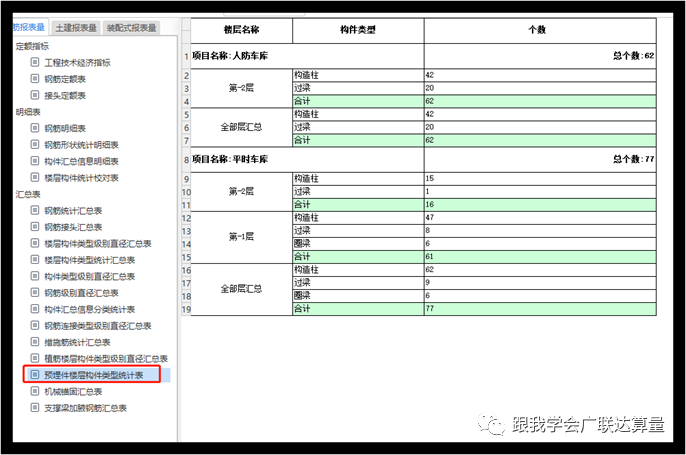
Task: Click the 总个数:77 cell
Action: pyautogui.click(x=540, y=159)
